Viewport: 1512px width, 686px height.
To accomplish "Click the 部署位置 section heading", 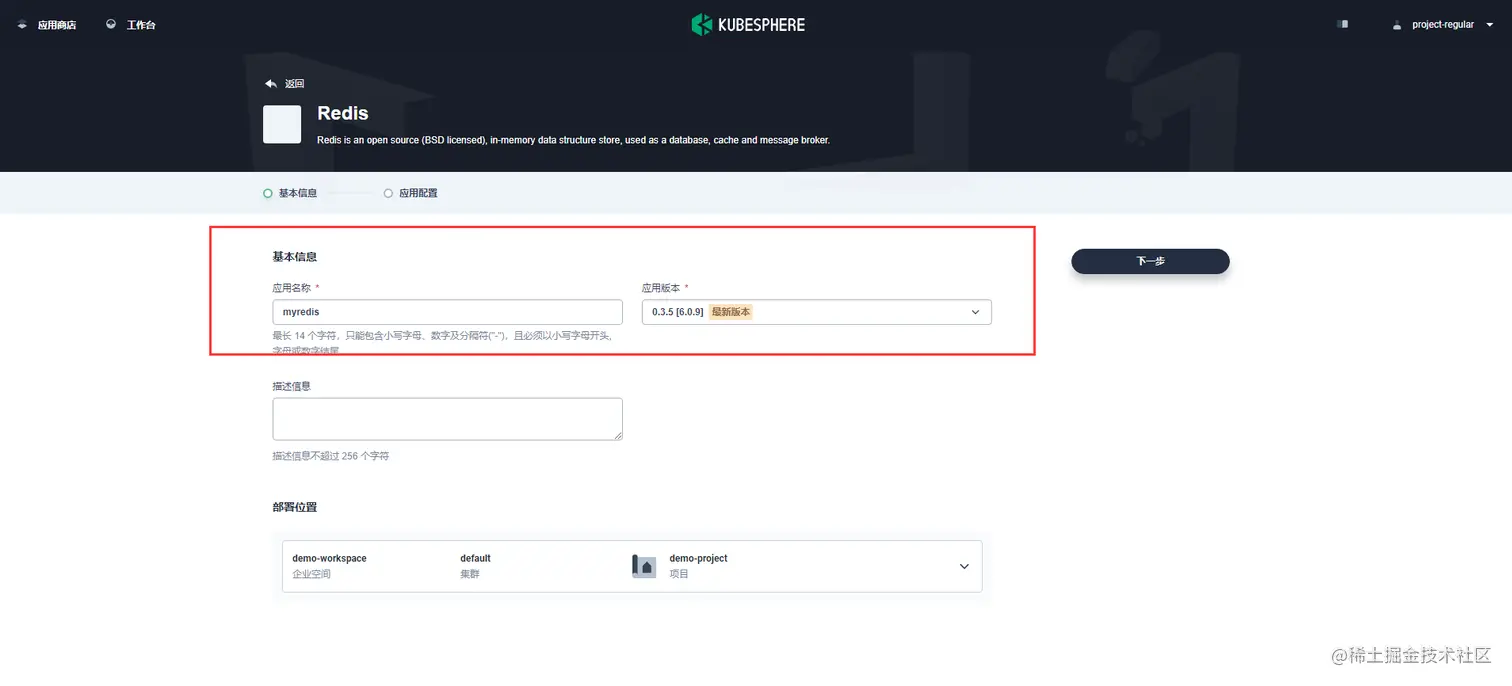I will click(295, 507).
